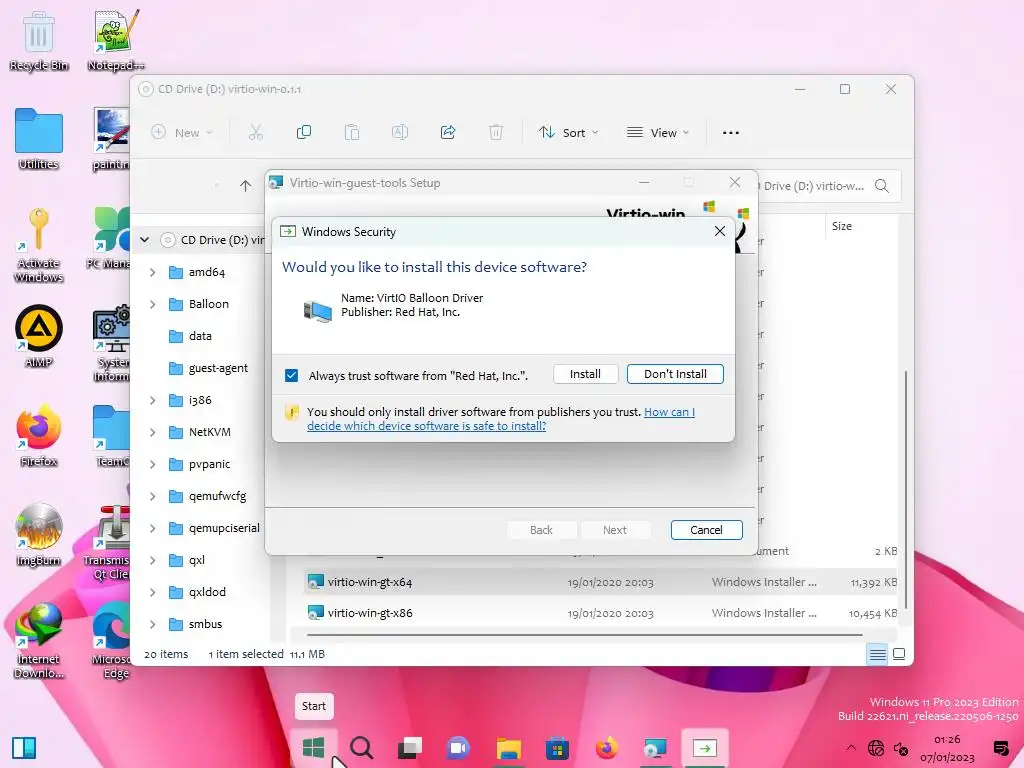
Task: Switch Explorer to large icons view in status bar
Action: pos(899,654)
